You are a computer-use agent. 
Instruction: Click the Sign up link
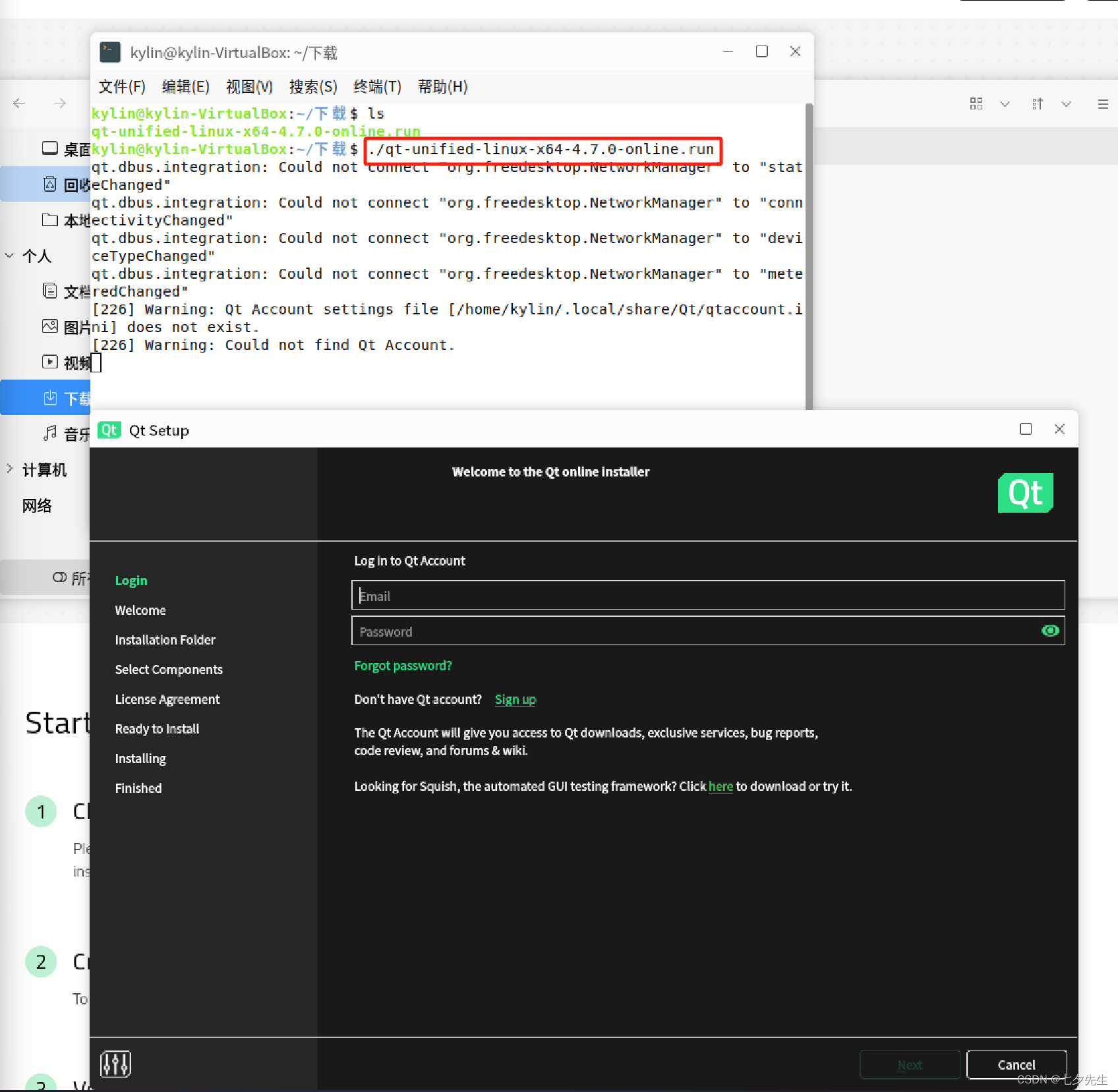(x=515, y=699)
